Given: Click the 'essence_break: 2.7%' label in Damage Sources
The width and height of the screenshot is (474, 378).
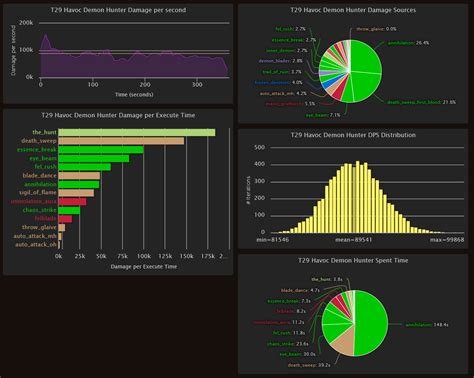Looking at the screenshot, I should [294, 40].
